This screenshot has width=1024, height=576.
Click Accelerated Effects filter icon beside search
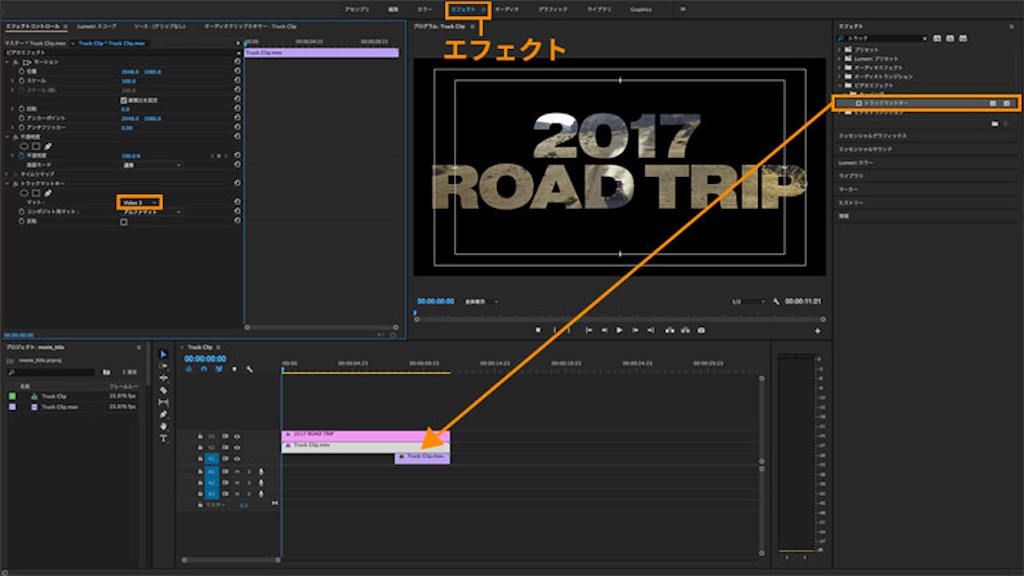937,39
